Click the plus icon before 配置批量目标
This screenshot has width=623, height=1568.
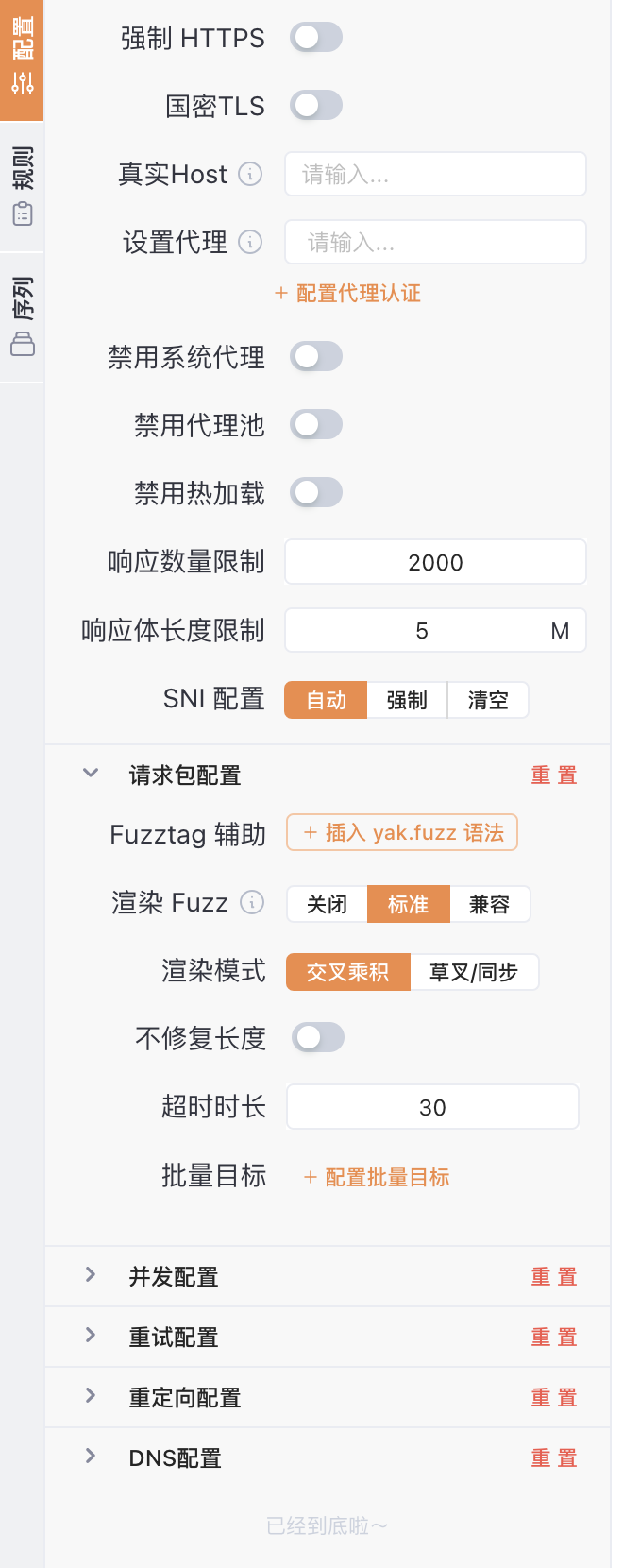click(310, 1177)
